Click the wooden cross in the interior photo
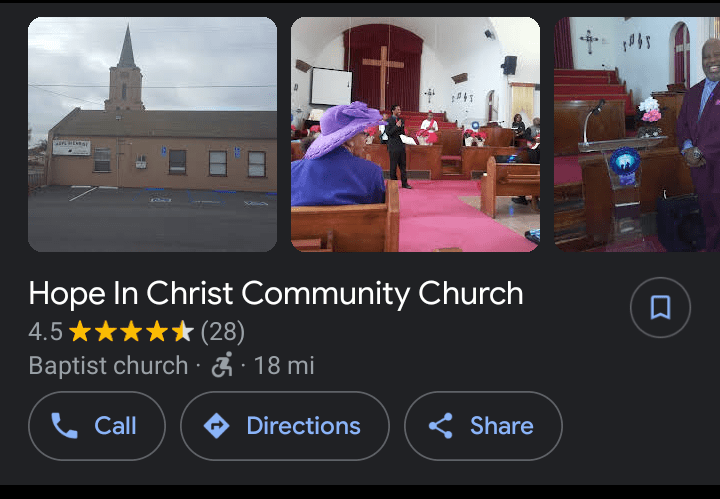This screenshot has height=499, width=720. coord(383,76)
